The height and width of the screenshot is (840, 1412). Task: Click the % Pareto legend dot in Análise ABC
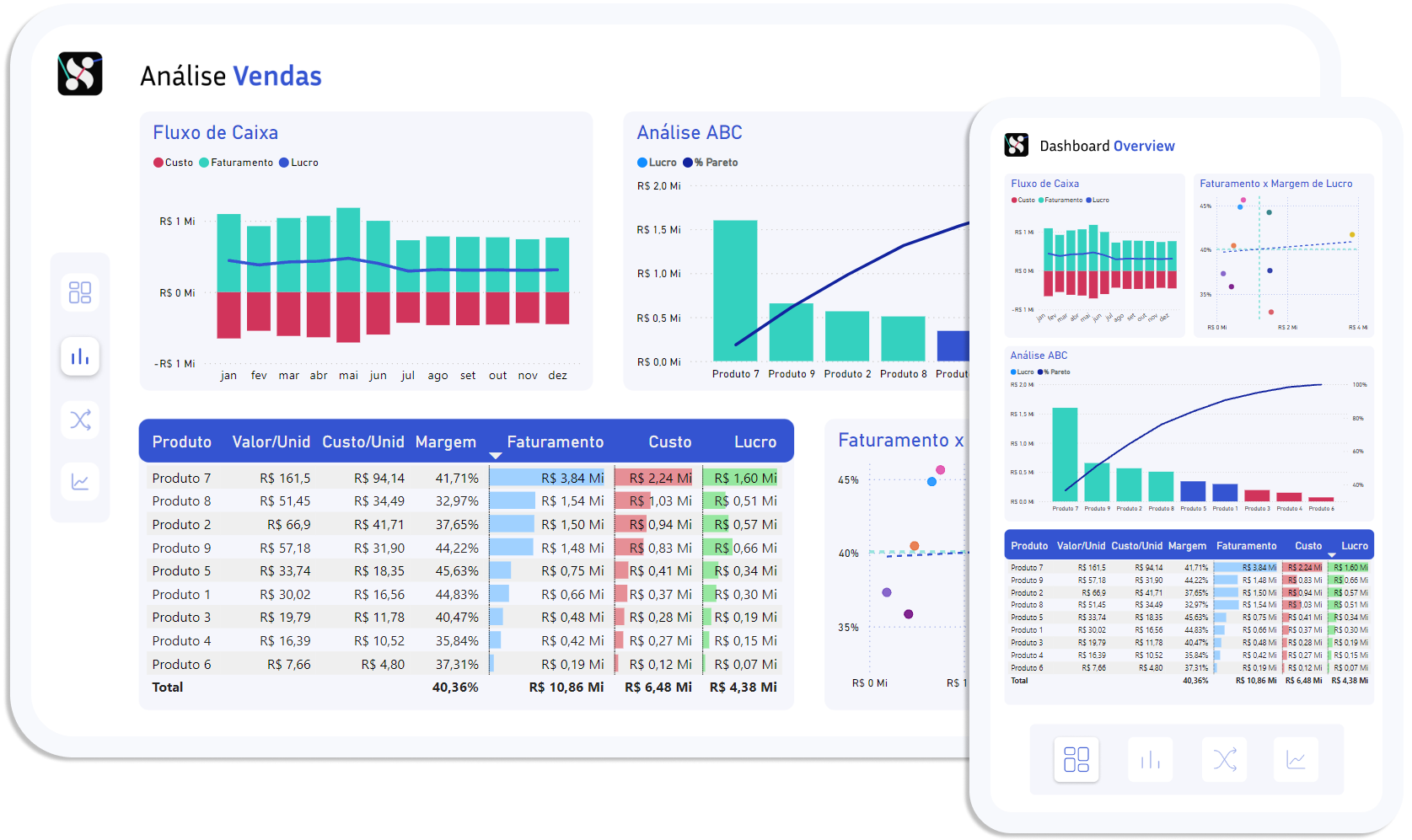tap(688, 163)
